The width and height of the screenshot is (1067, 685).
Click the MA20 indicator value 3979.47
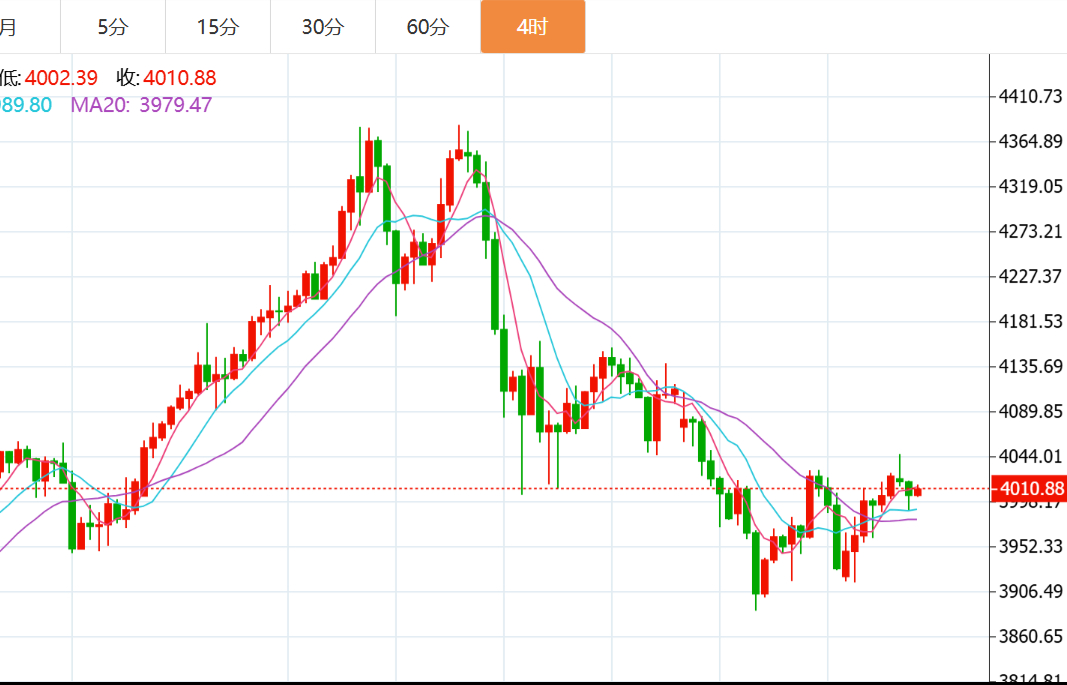point(141,104)
